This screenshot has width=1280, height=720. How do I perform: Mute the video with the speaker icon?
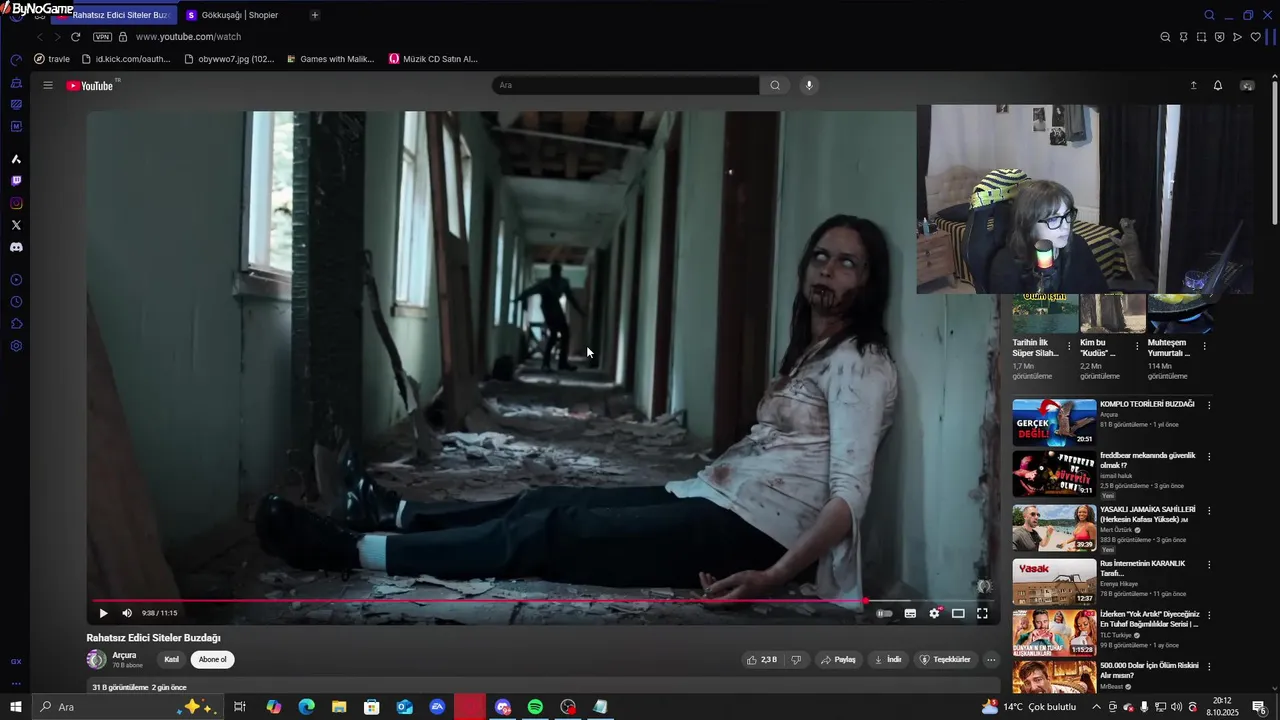[x=127, y=613]
